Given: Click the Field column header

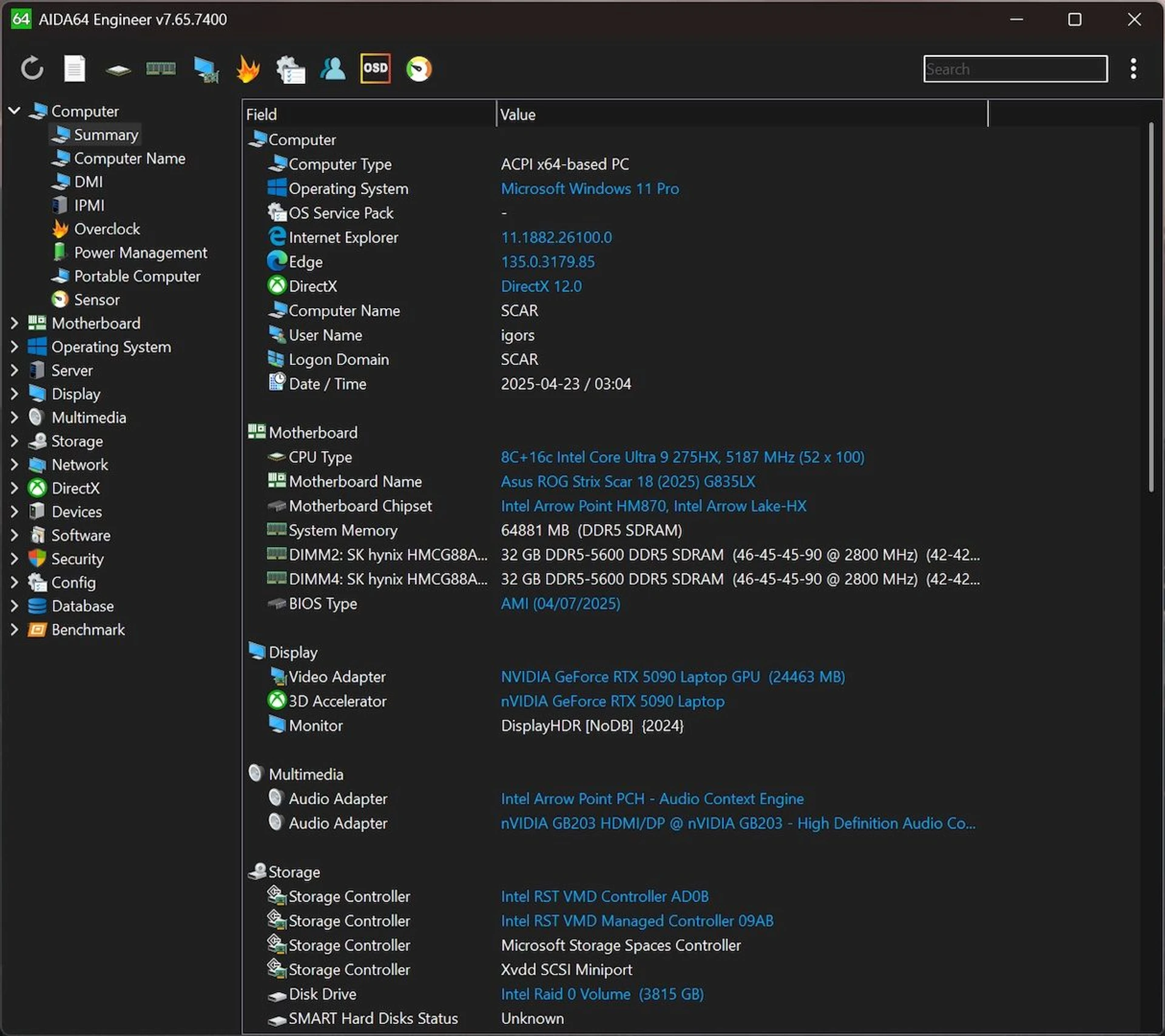Looking at the screenshot, I should [x=369, y=114].
